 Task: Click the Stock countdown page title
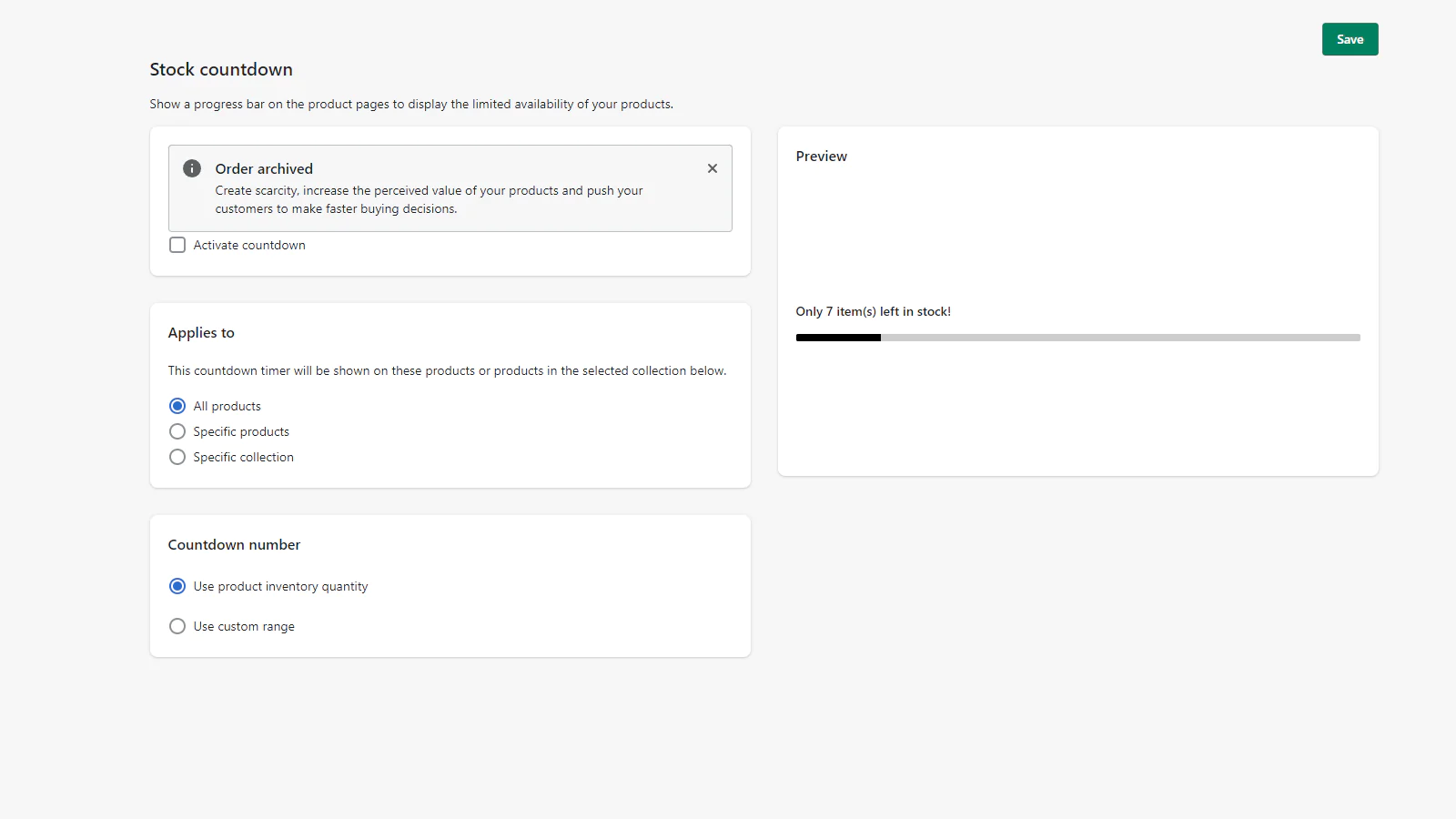(221, 69)
